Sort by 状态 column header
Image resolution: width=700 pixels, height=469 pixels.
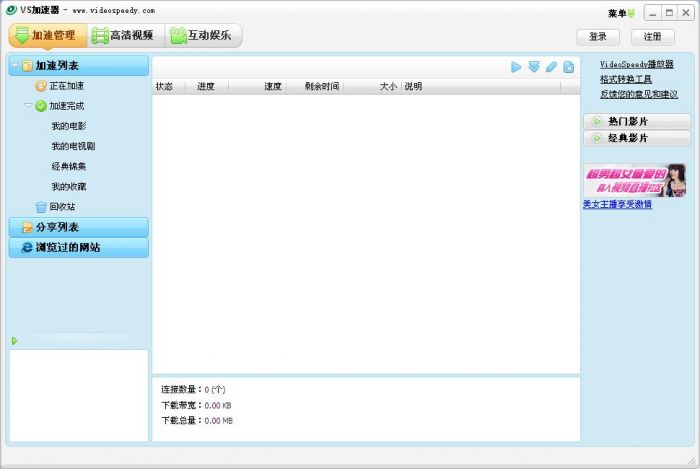pos(168,87)
